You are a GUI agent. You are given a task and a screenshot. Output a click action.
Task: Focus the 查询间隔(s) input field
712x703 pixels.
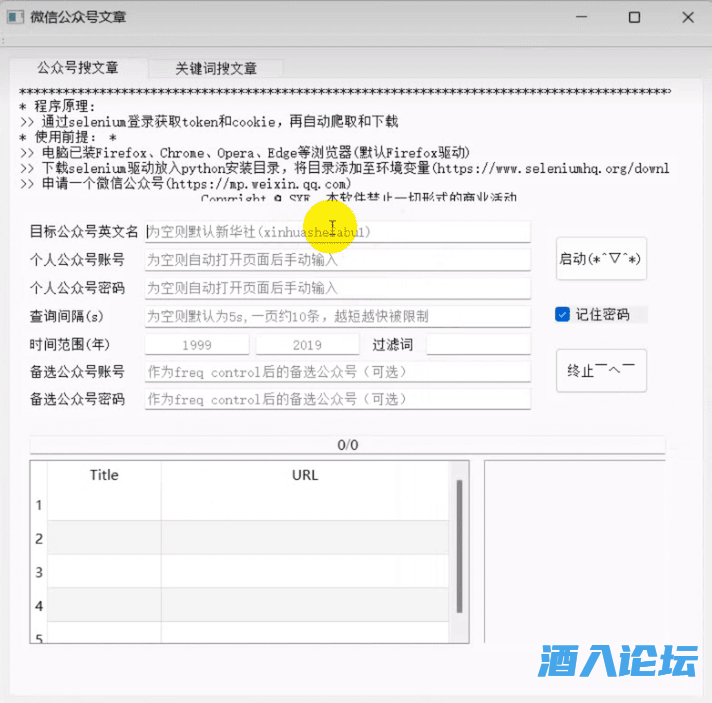tap(338, 316)
